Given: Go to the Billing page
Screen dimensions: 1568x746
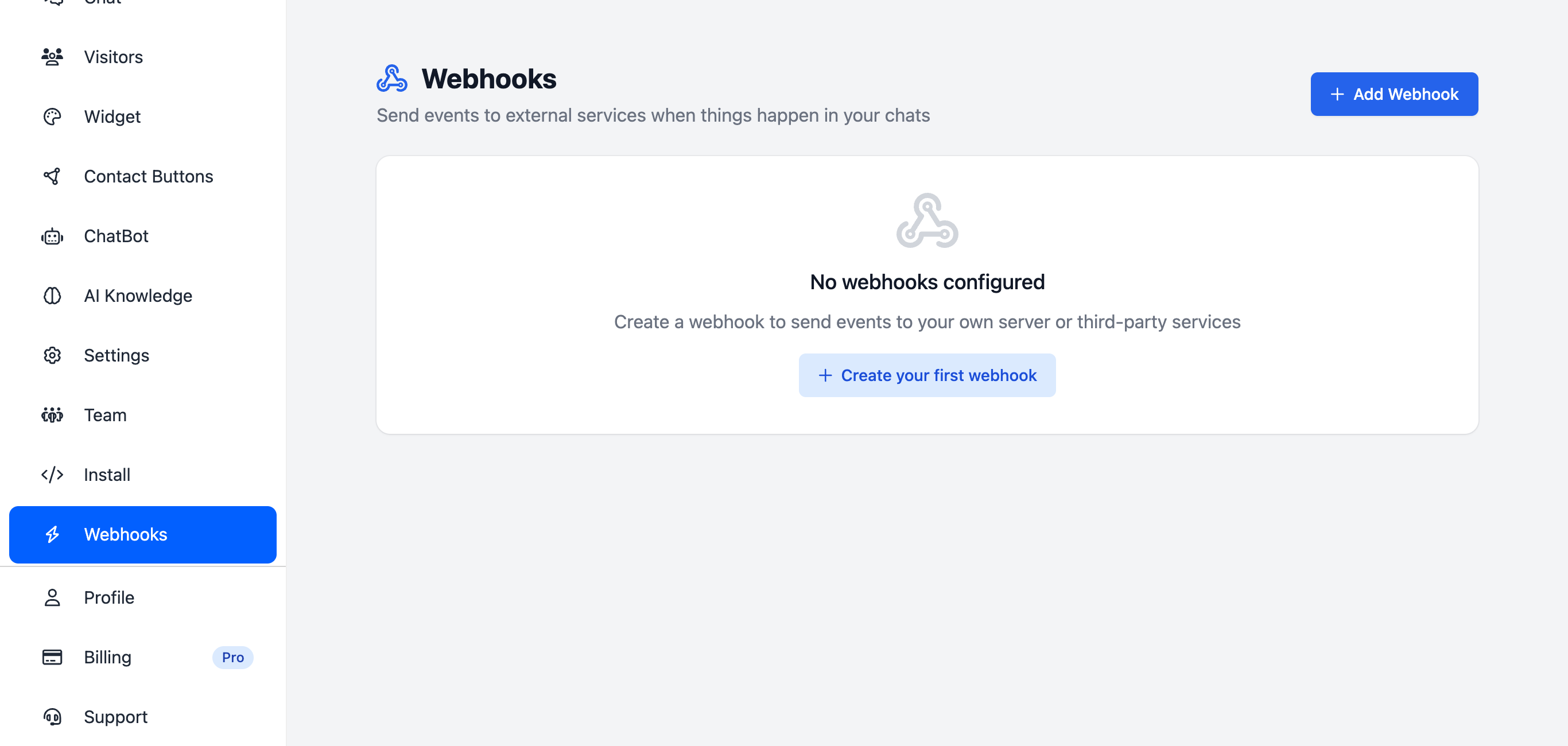Looking at the screenshot, I should [x=108, y=657].
